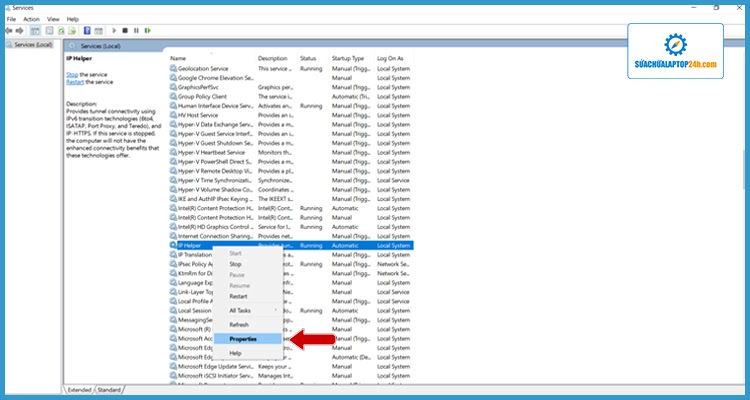Choose Properties from the context menu
This screenshot has height=400, width=750.
pyautogui.click(x=243, y=339)
